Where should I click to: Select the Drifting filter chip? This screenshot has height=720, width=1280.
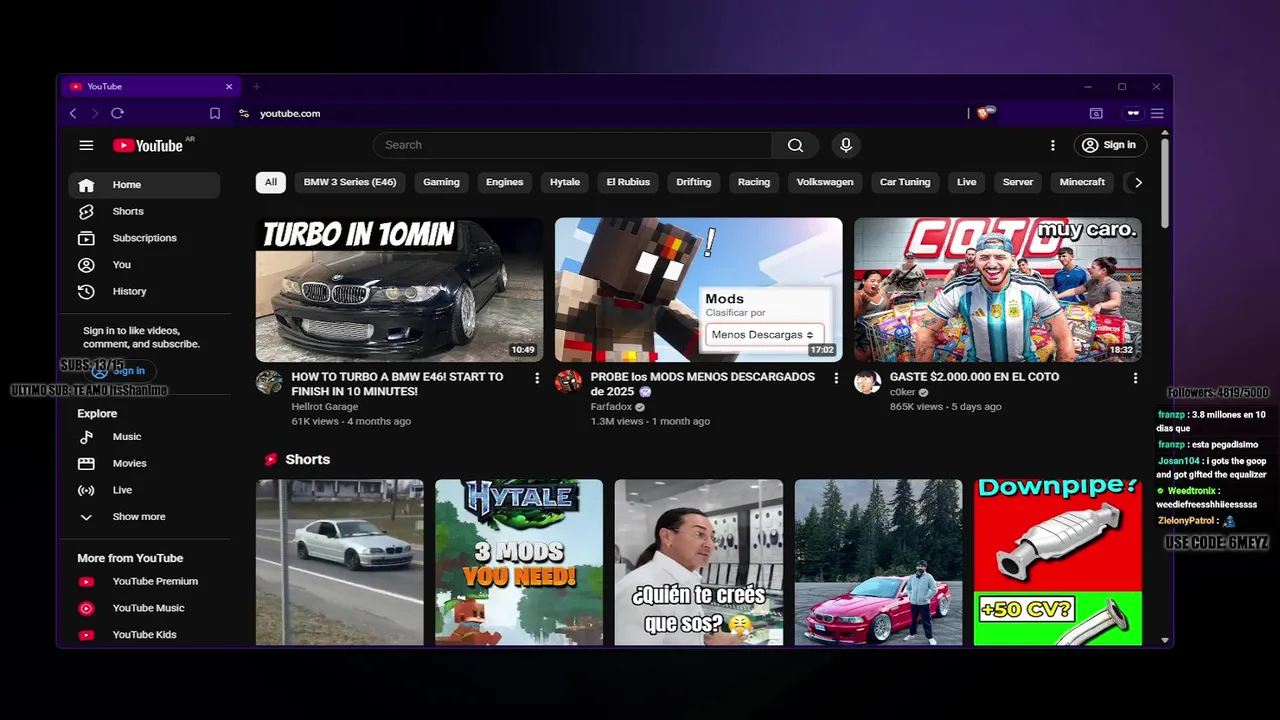pyautogui.click(x=694, y=182)
